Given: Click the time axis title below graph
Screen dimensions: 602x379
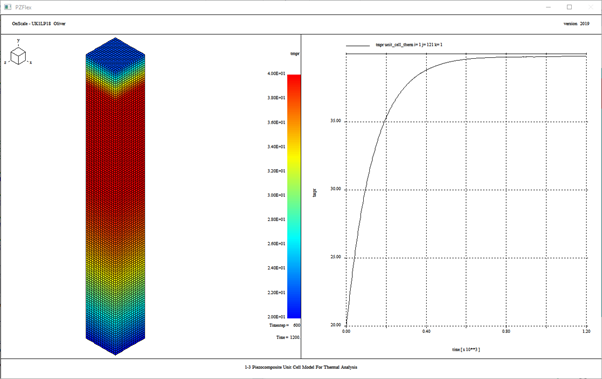Looking at the screenshot, I should (x=466, y=349).
